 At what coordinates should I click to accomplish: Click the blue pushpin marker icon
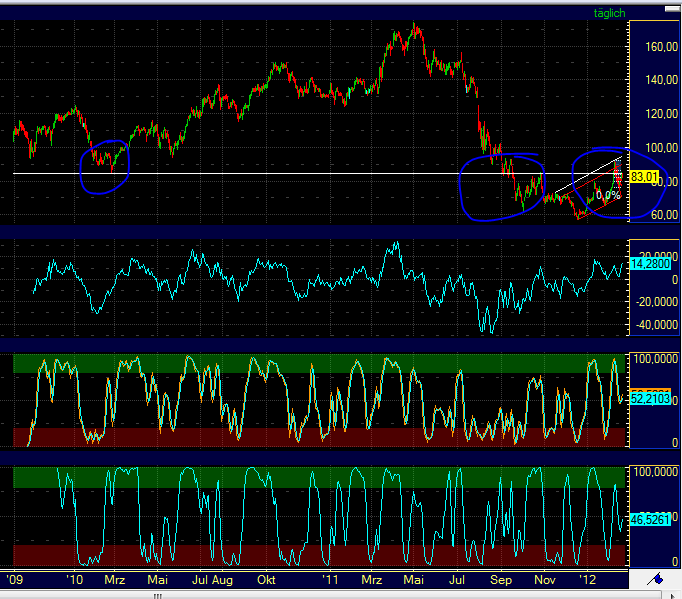point(655,579)
